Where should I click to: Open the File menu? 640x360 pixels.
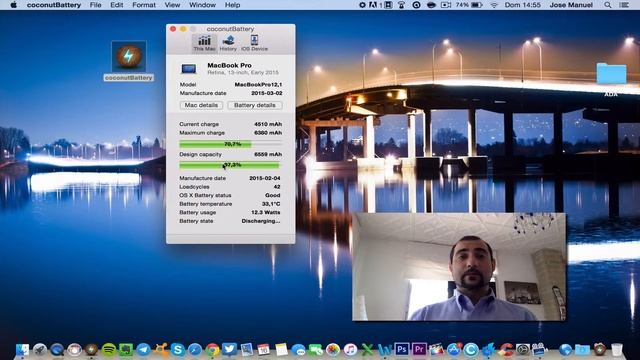click(x=96, y=5)
